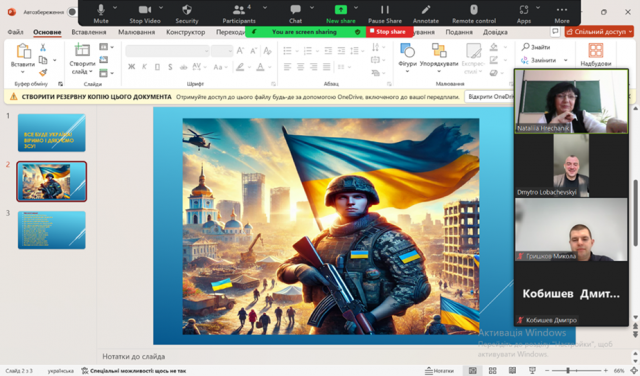Viewport: 640px width, 376px height.
Task: Click the Вставити paste clipboard icon
Action: pyautogui.click(x=23, y=51)
